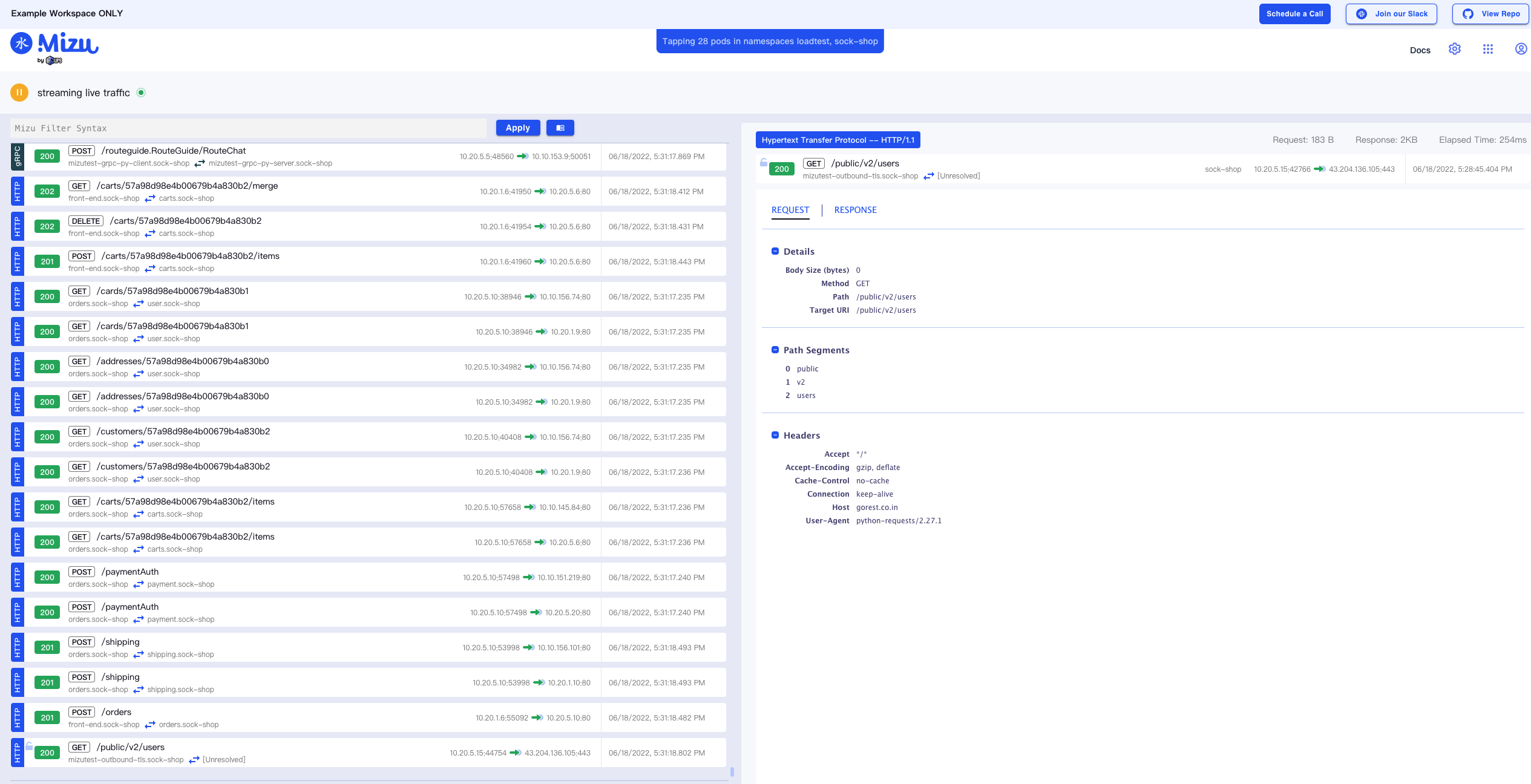Open the user account icon
The image size is (1531, 784).
(x=1521, y=49)
